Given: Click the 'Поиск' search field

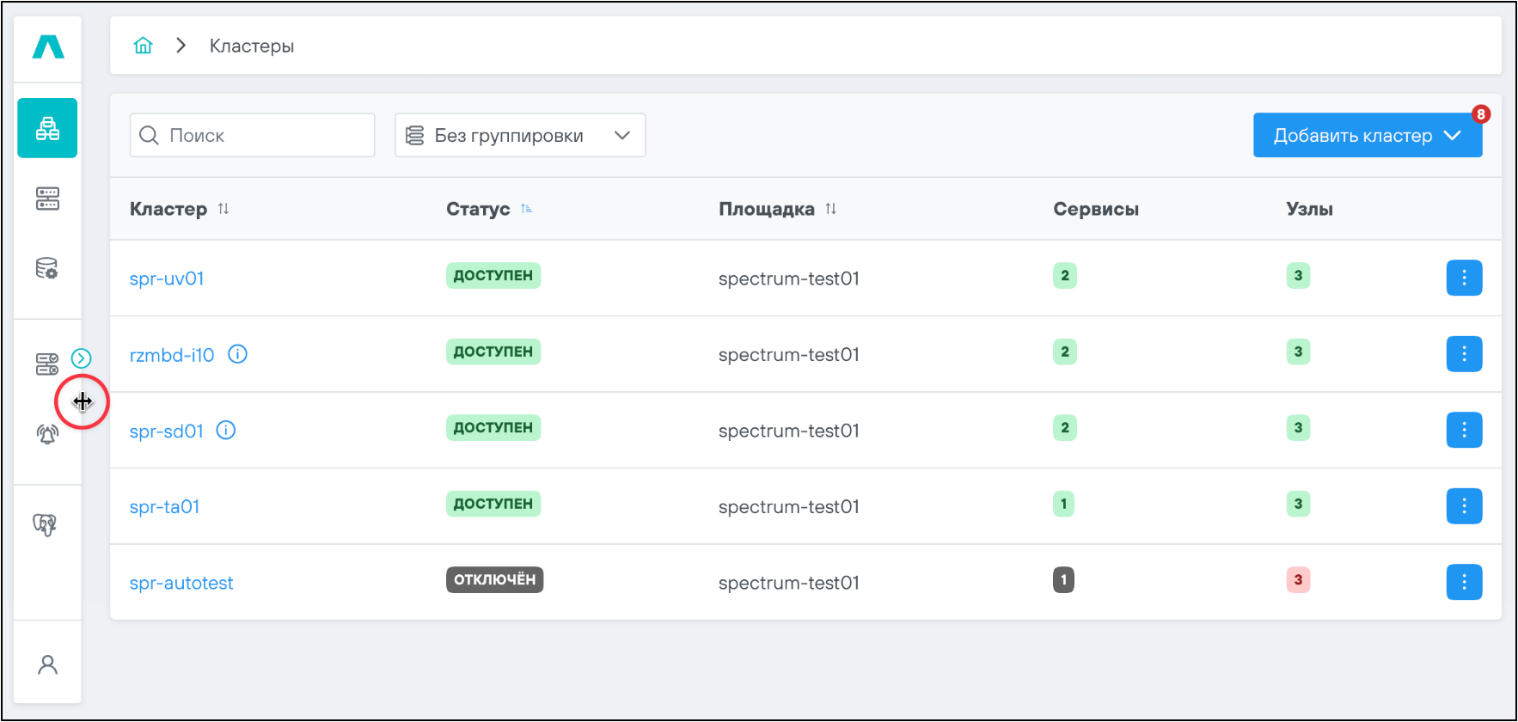Looking at the screenshot, I should point(262,135).
